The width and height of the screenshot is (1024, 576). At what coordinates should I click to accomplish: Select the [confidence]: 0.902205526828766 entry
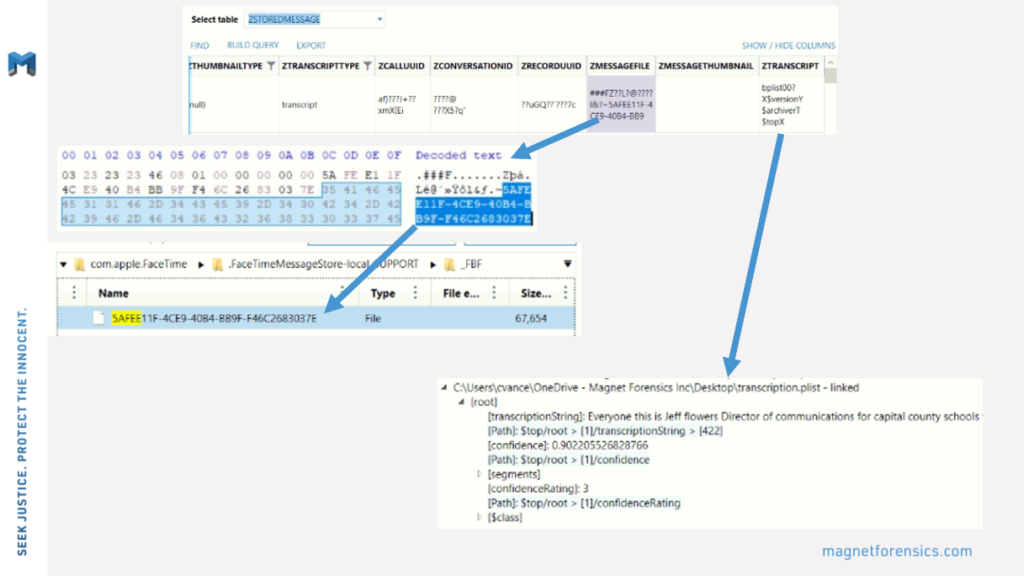click(568, 445)
